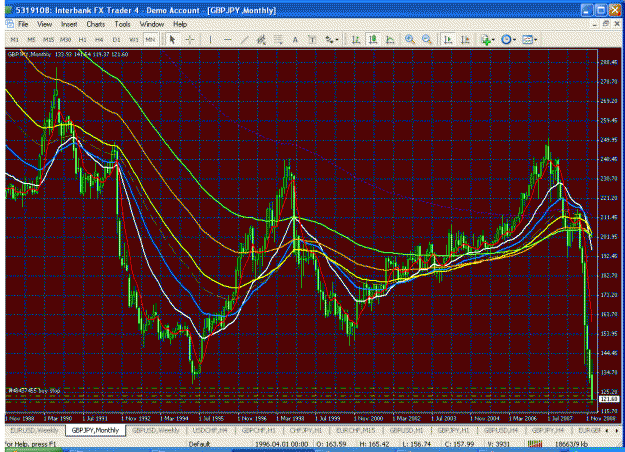Click the clock Periods icon
The image size is (625, 452).
click(506, 39)
